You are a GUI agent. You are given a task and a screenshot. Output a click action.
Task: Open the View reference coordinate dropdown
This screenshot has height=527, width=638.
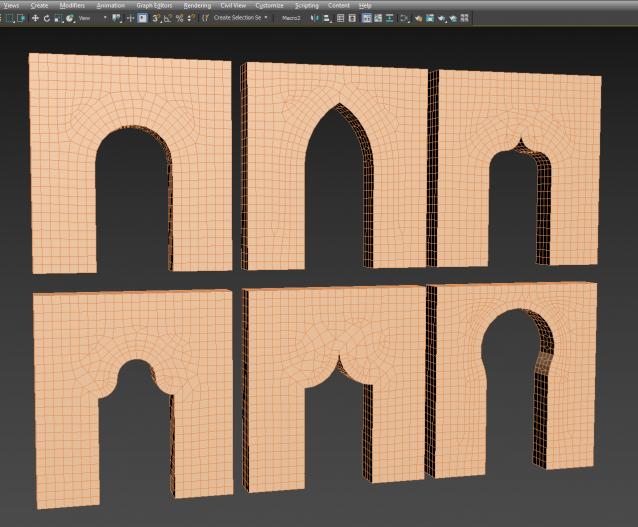click(93, 18)
